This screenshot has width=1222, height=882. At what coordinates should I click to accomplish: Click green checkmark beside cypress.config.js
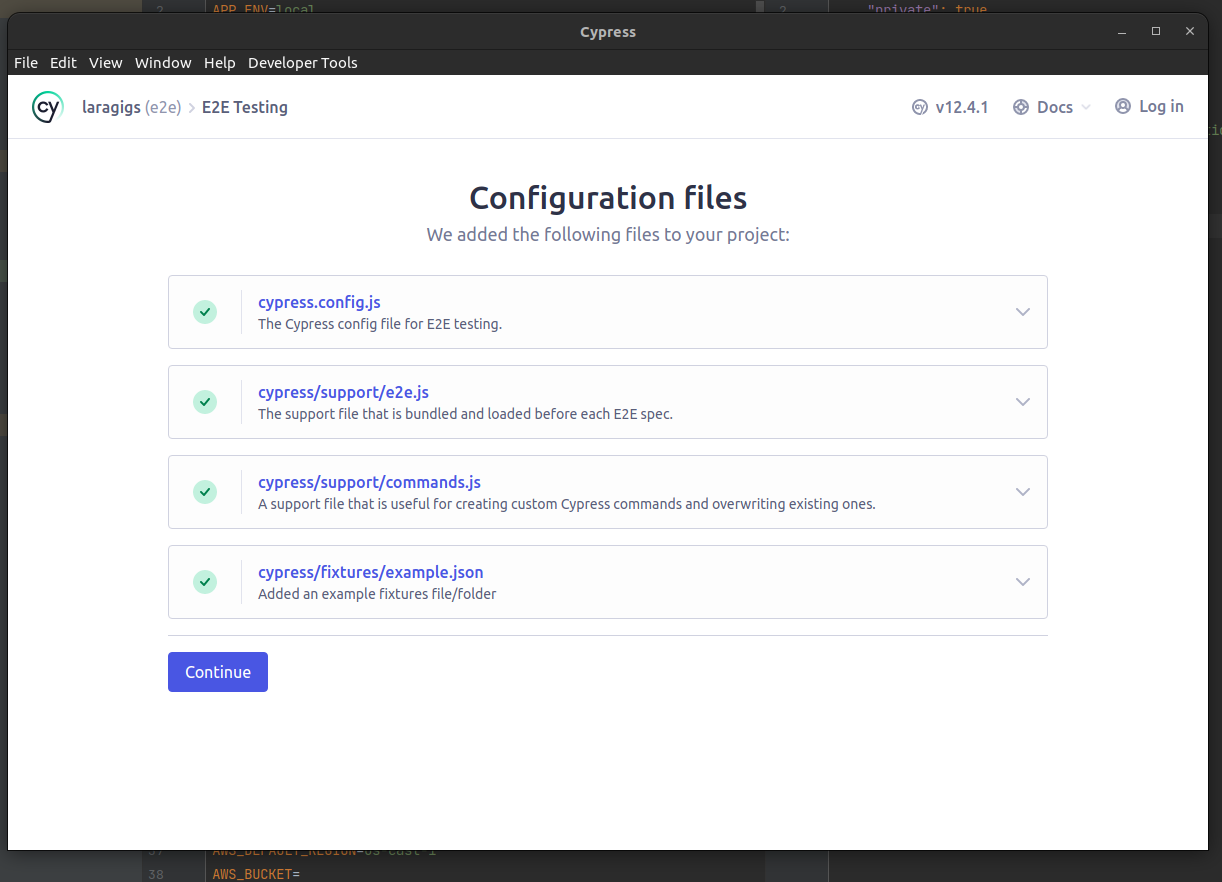point(205,312)
